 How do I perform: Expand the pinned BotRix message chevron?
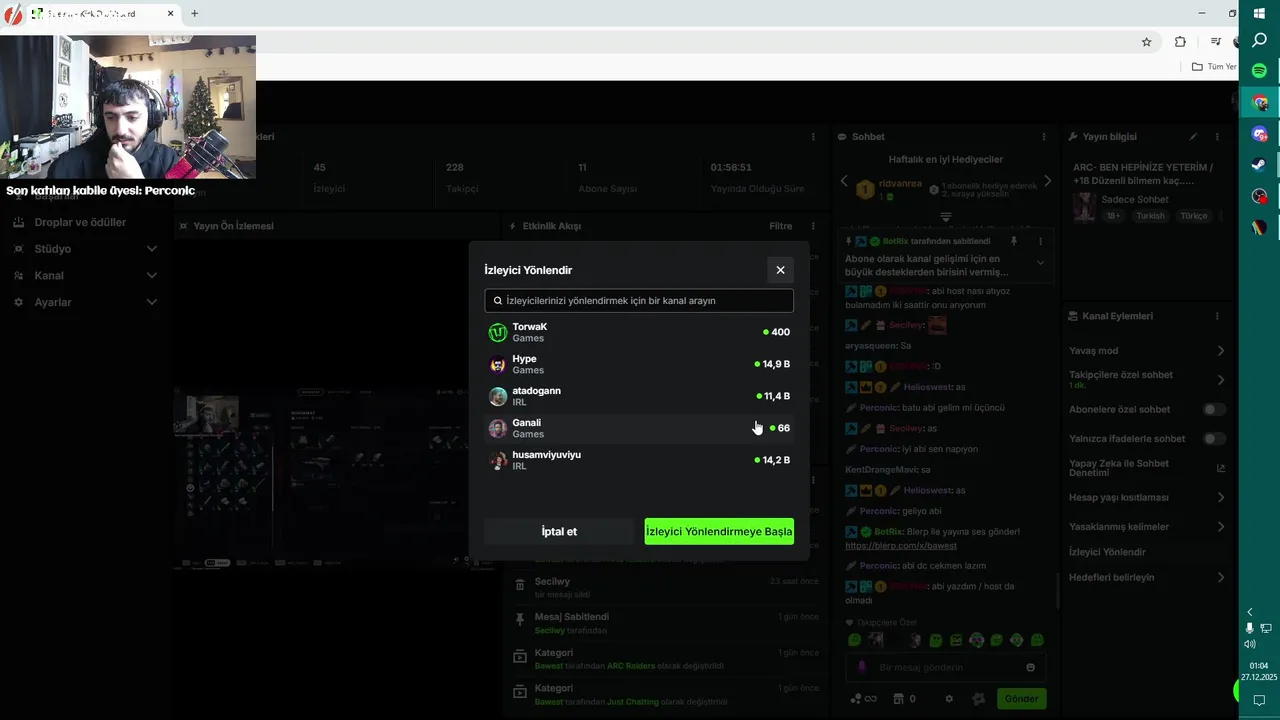point(1040,263)
